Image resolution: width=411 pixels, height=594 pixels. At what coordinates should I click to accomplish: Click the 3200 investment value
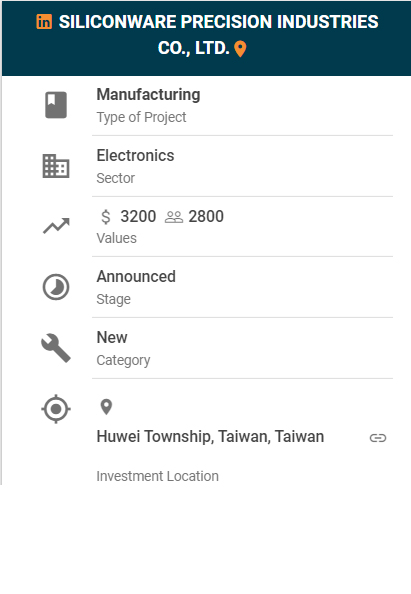[138, 217]
